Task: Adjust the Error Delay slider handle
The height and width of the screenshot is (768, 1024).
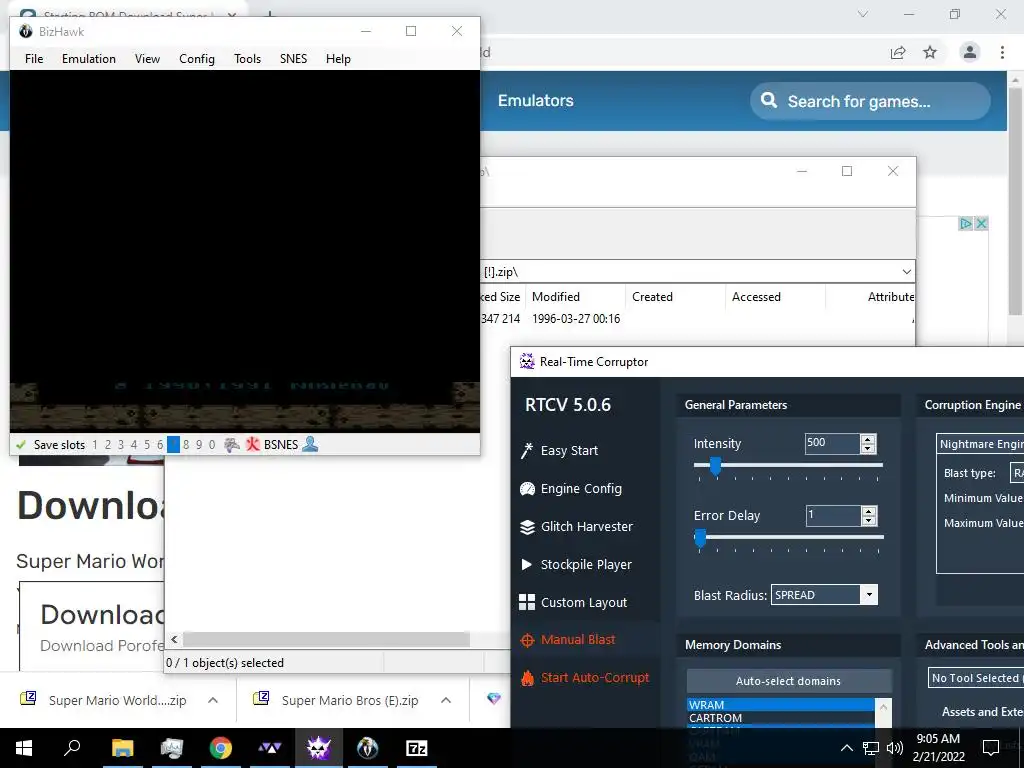Action: click(x=700, y=538)
